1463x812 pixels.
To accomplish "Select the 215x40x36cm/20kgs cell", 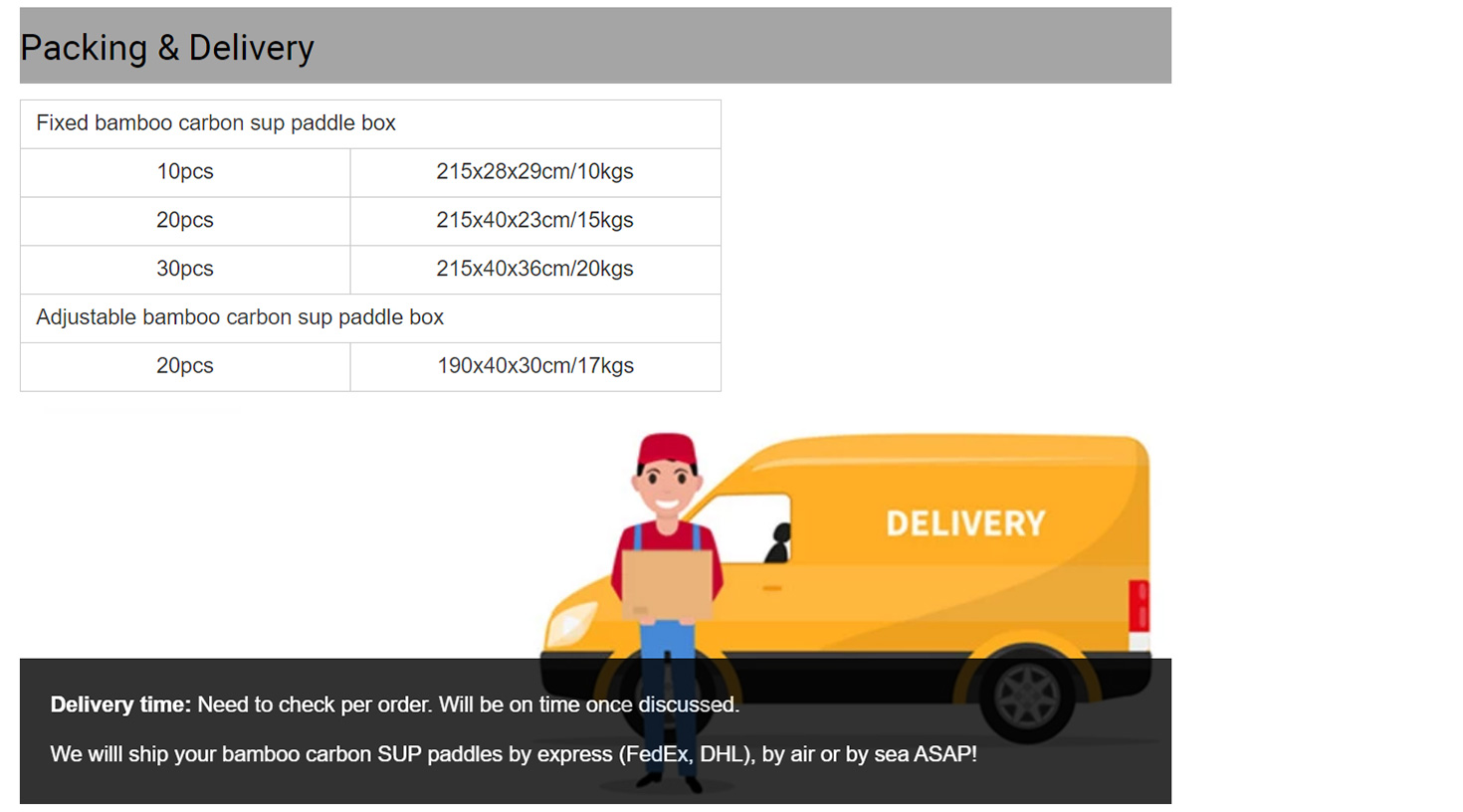I will [534, 269].
